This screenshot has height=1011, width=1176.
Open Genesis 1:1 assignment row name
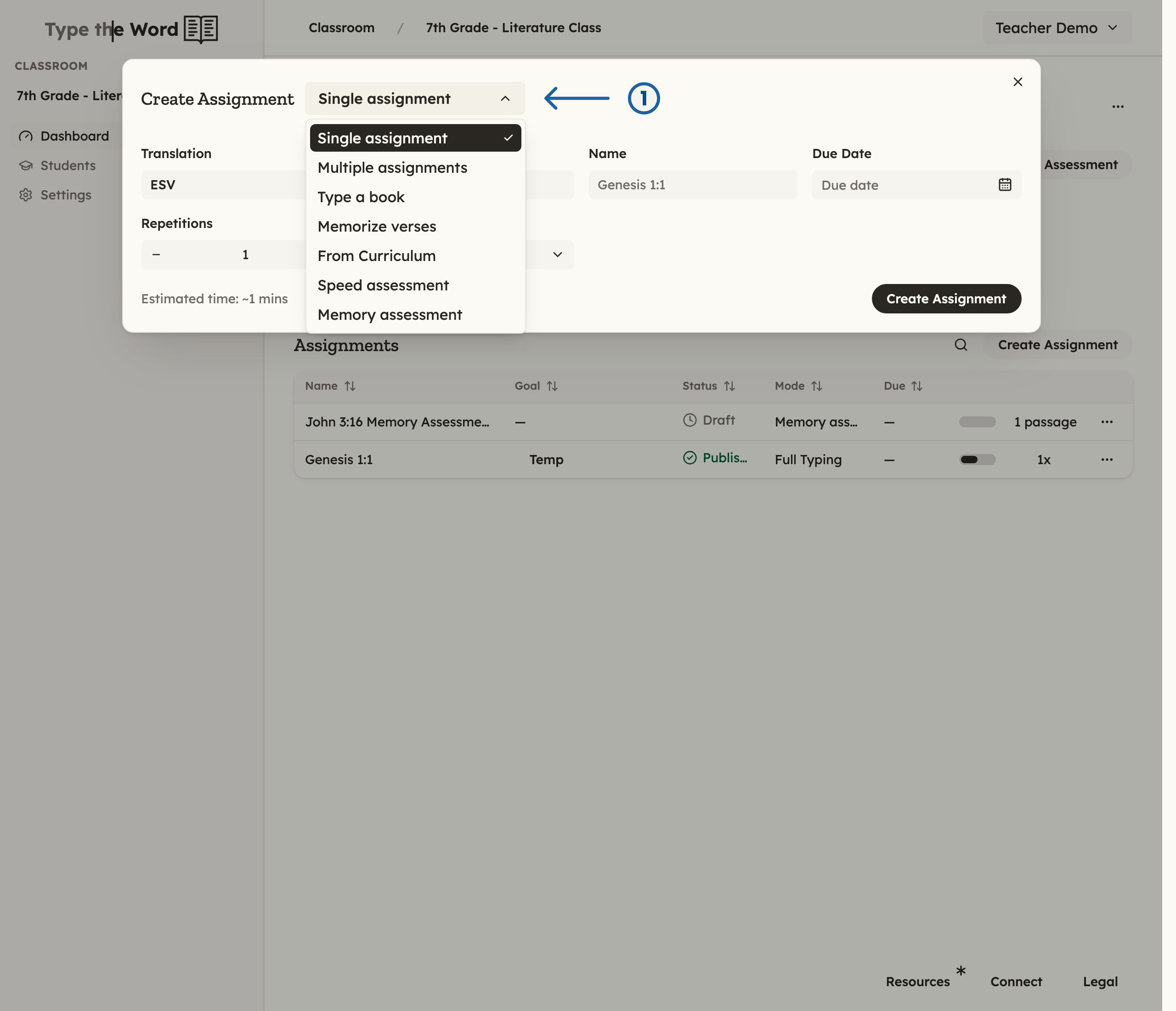339,459
